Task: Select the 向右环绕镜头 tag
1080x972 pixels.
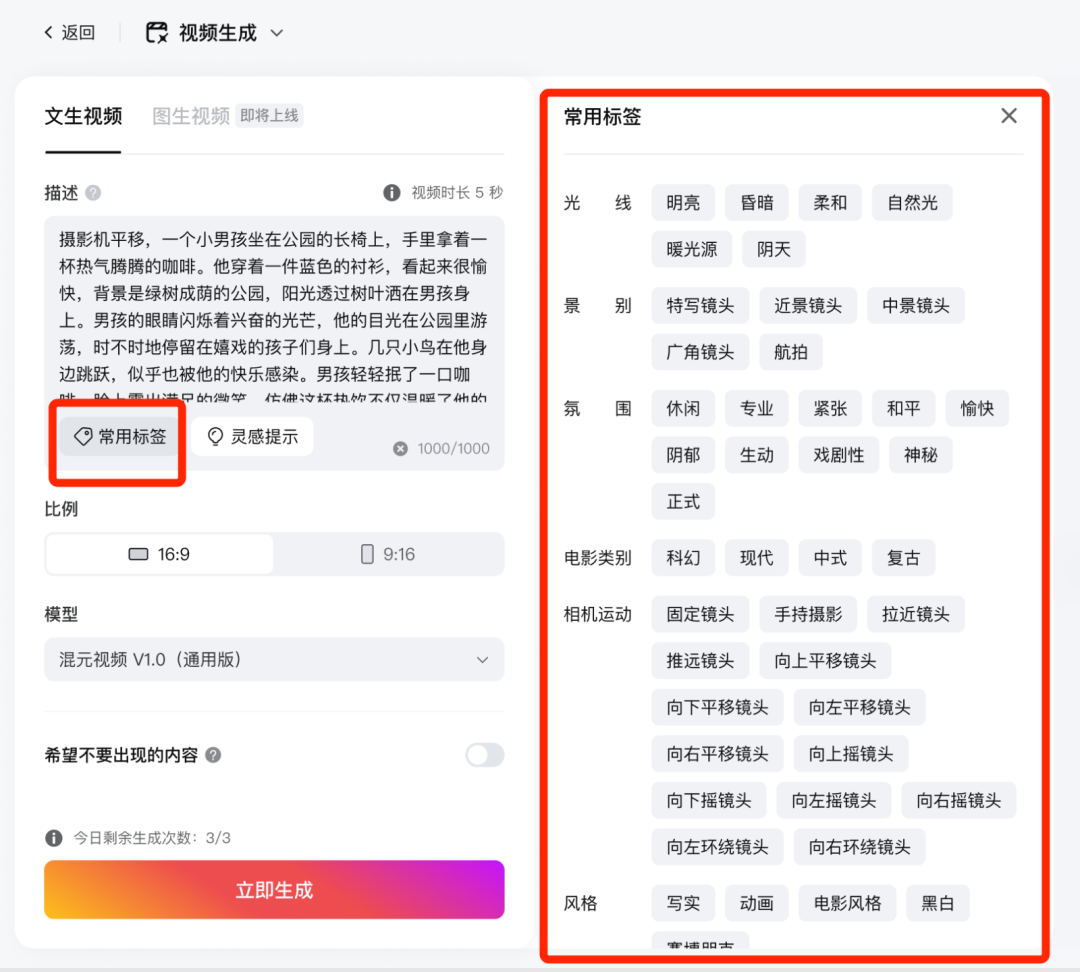Action: point(860,847)
